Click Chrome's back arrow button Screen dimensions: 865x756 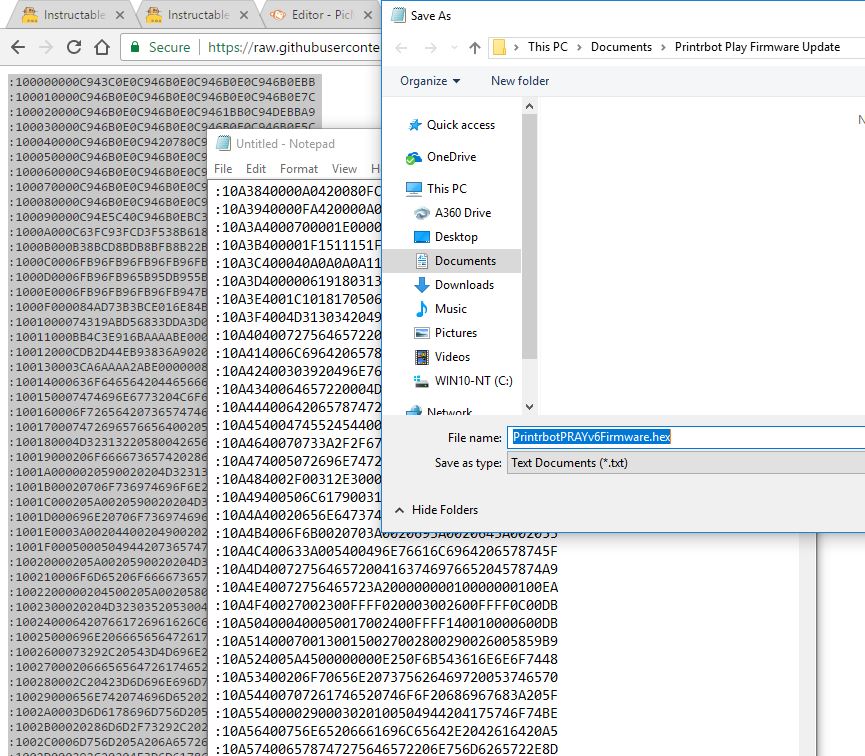[18, 47]
